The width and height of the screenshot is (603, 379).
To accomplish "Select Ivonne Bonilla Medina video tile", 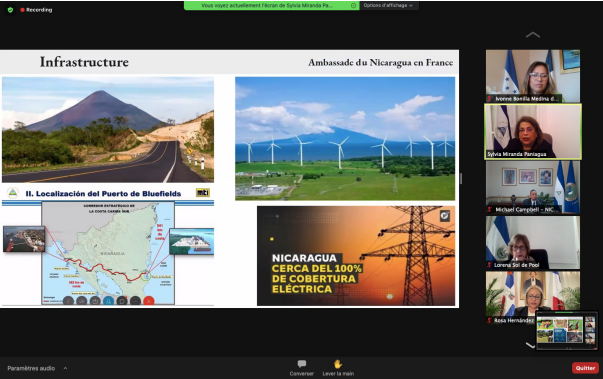I will pyautogui.click(x=533, y=76).
